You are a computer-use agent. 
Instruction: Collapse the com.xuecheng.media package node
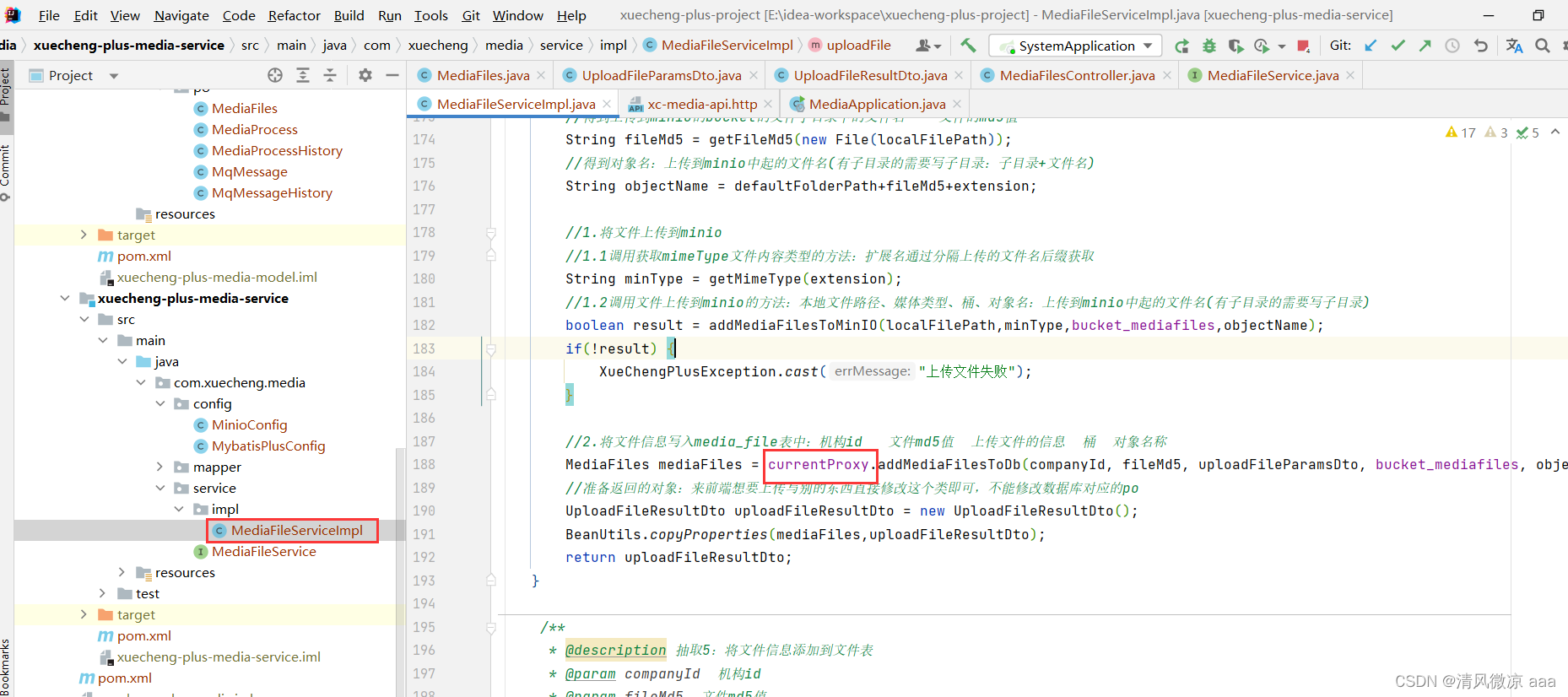click(x=141, y=382)
